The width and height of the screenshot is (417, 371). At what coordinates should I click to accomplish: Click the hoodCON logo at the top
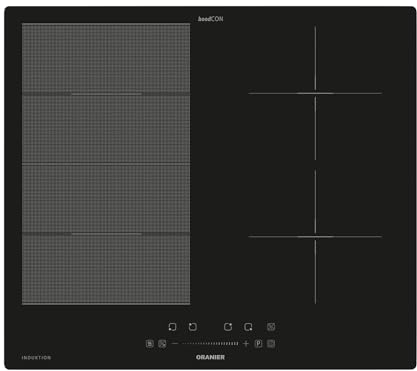210,19
